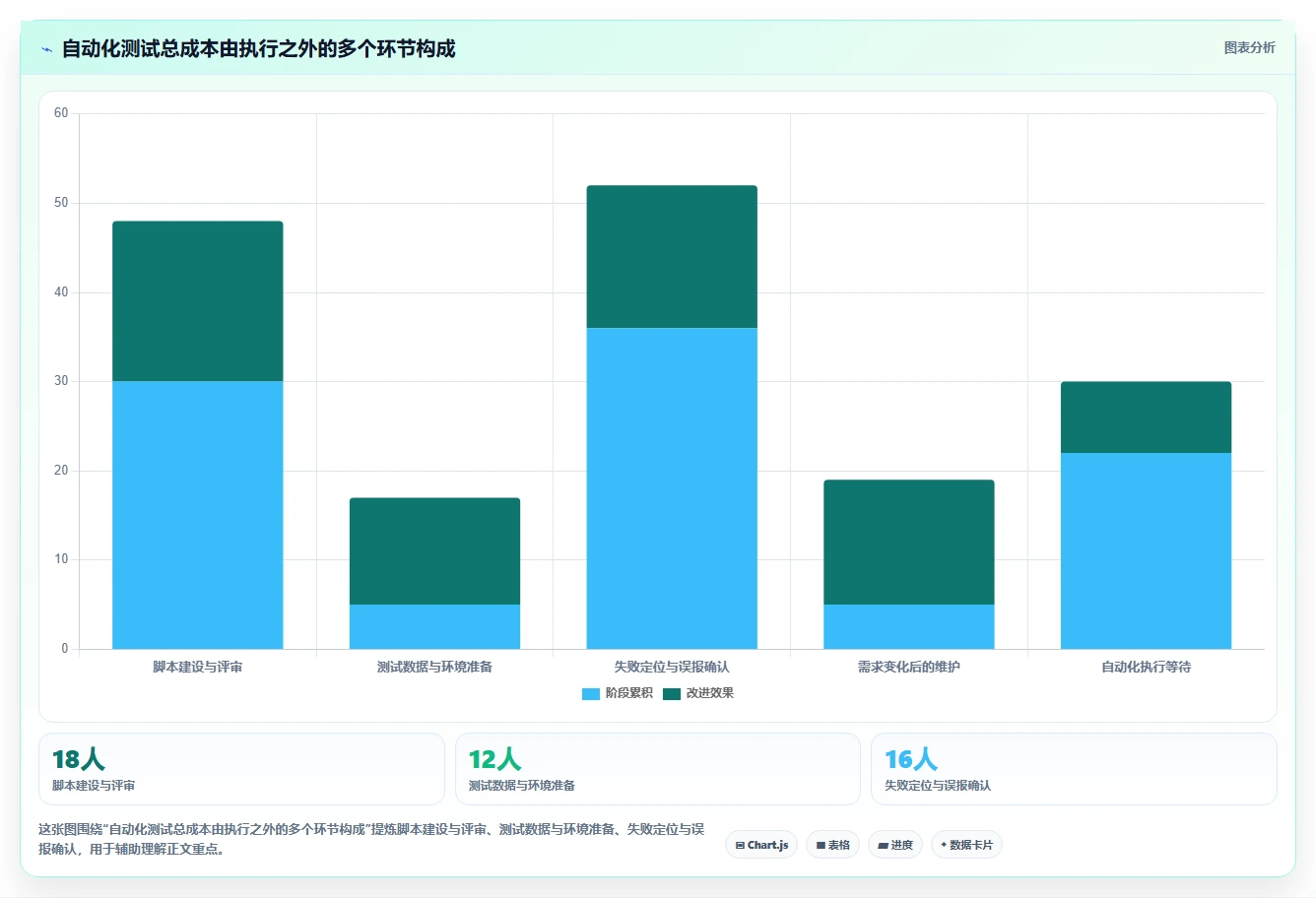Click the description paragraph starting 这张图围绕
1316x898 pixels.
point(372,839)
